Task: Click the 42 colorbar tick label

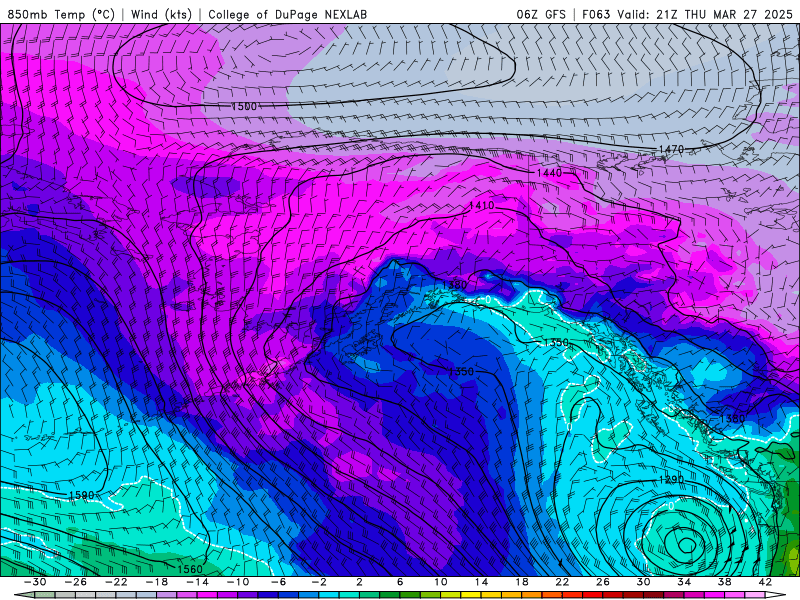Action: coord(765,582)
